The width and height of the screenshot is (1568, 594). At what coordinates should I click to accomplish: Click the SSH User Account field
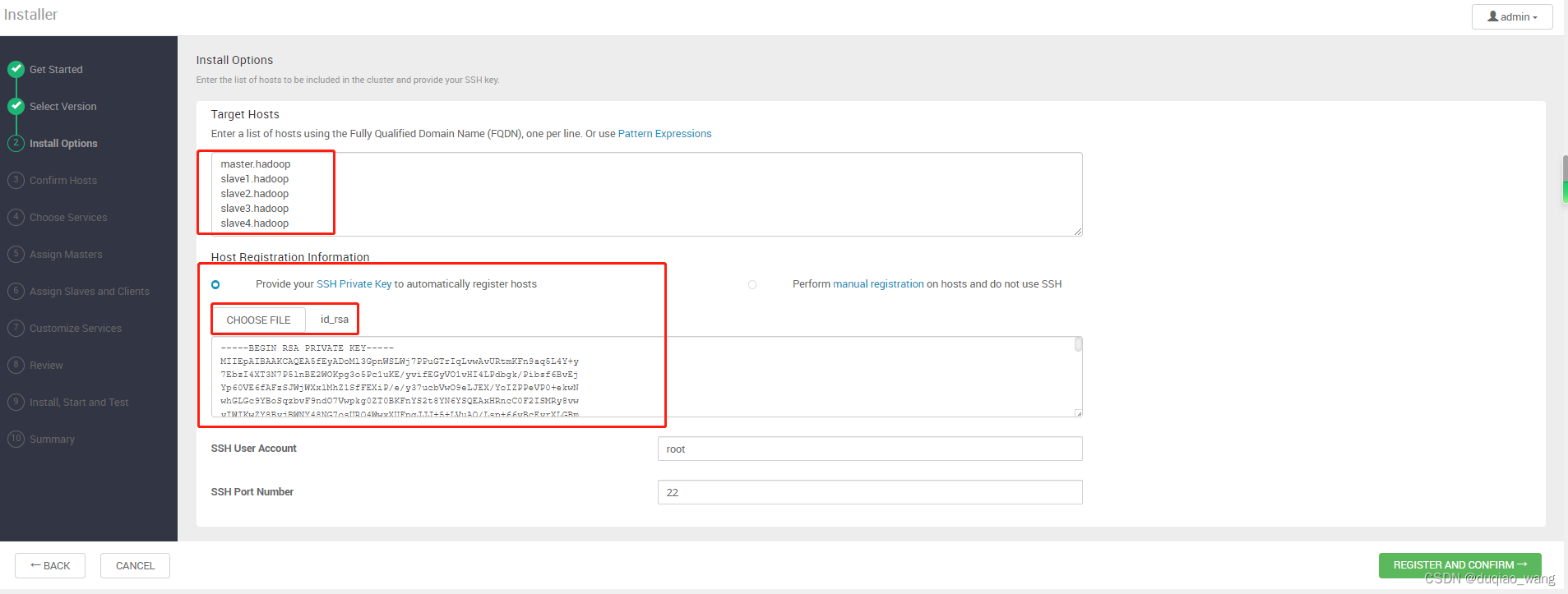pos(870,449)
